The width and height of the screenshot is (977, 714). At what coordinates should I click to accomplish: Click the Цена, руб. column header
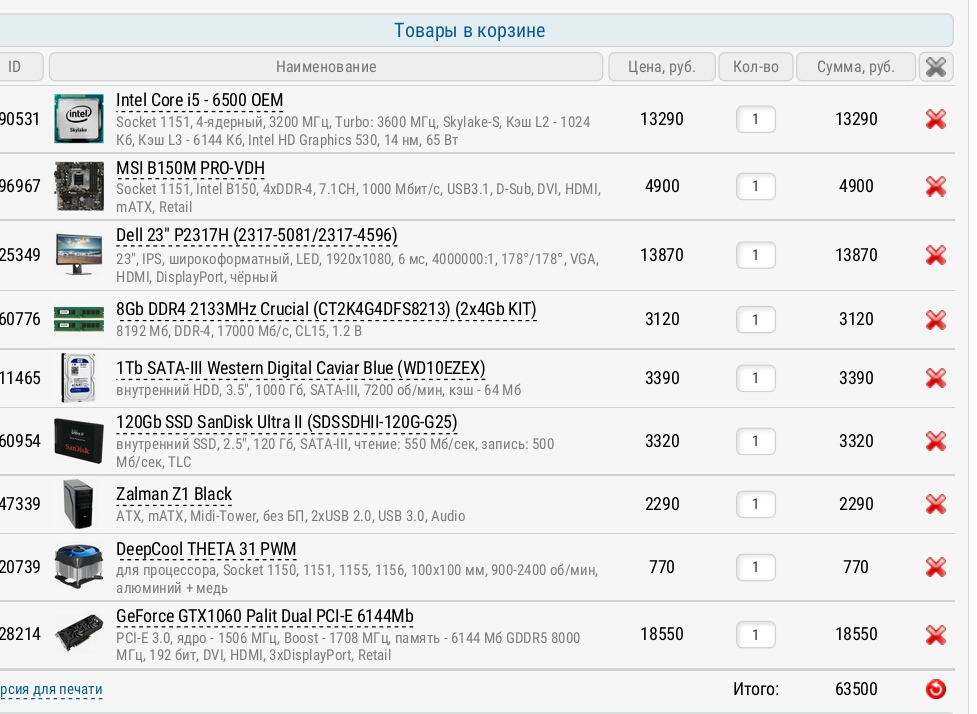tap(662, 67)
